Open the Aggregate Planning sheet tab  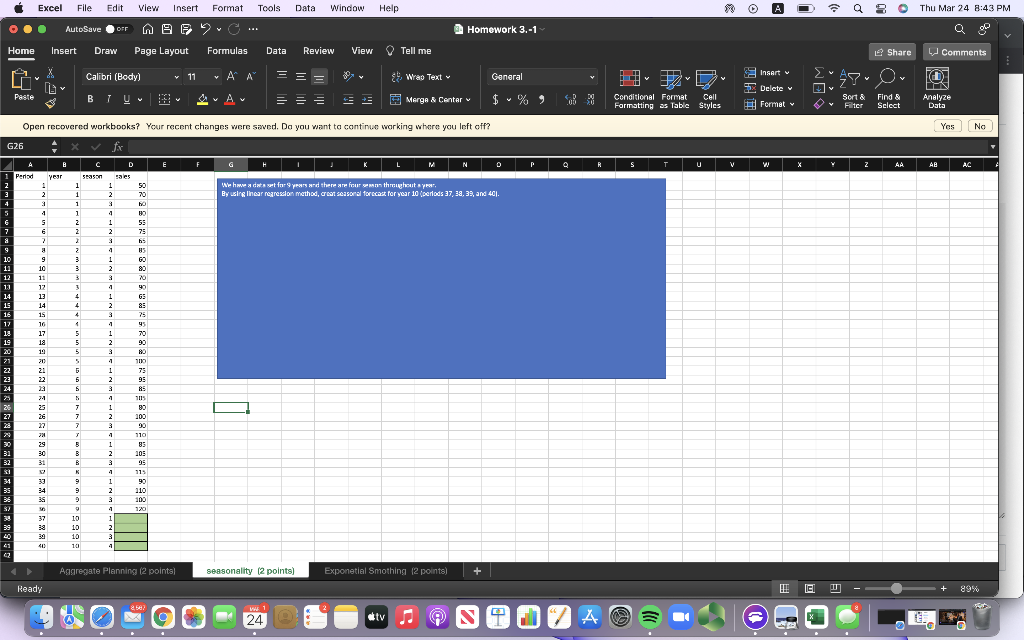tap(118, 569)
